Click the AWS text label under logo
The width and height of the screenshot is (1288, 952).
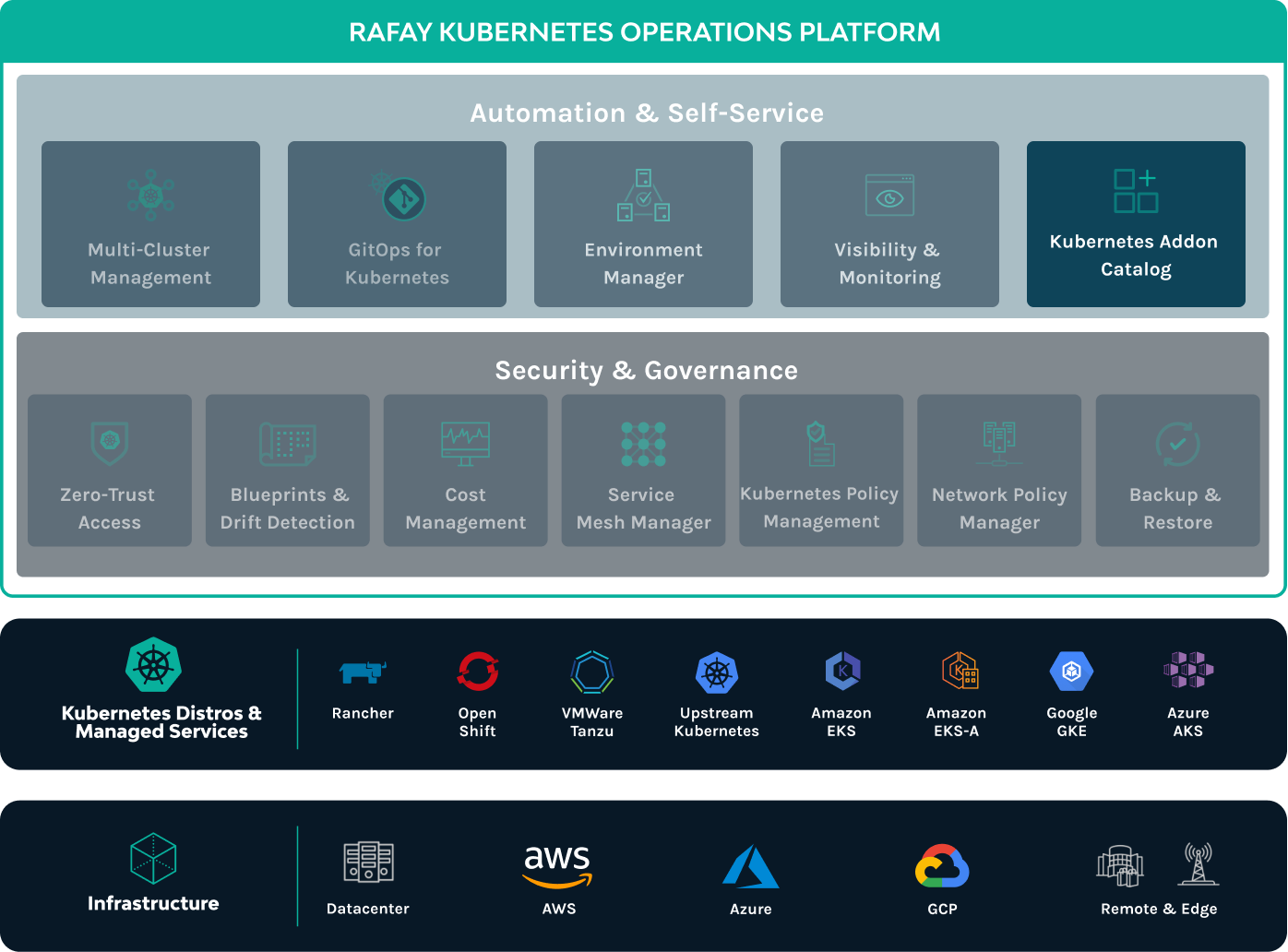(x=559, y=909)
